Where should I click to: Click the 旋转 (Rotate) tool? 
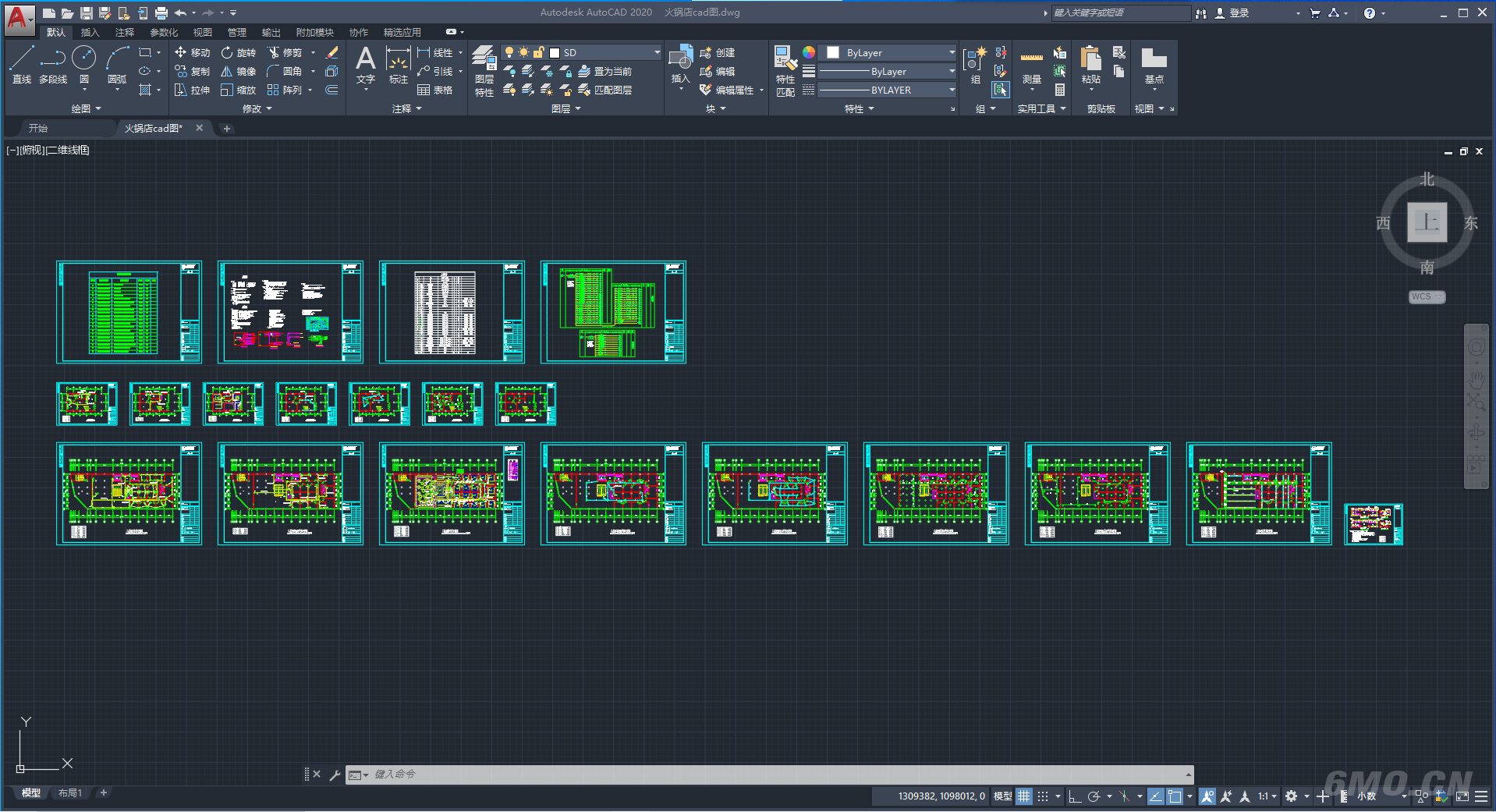tap(239, 52)
